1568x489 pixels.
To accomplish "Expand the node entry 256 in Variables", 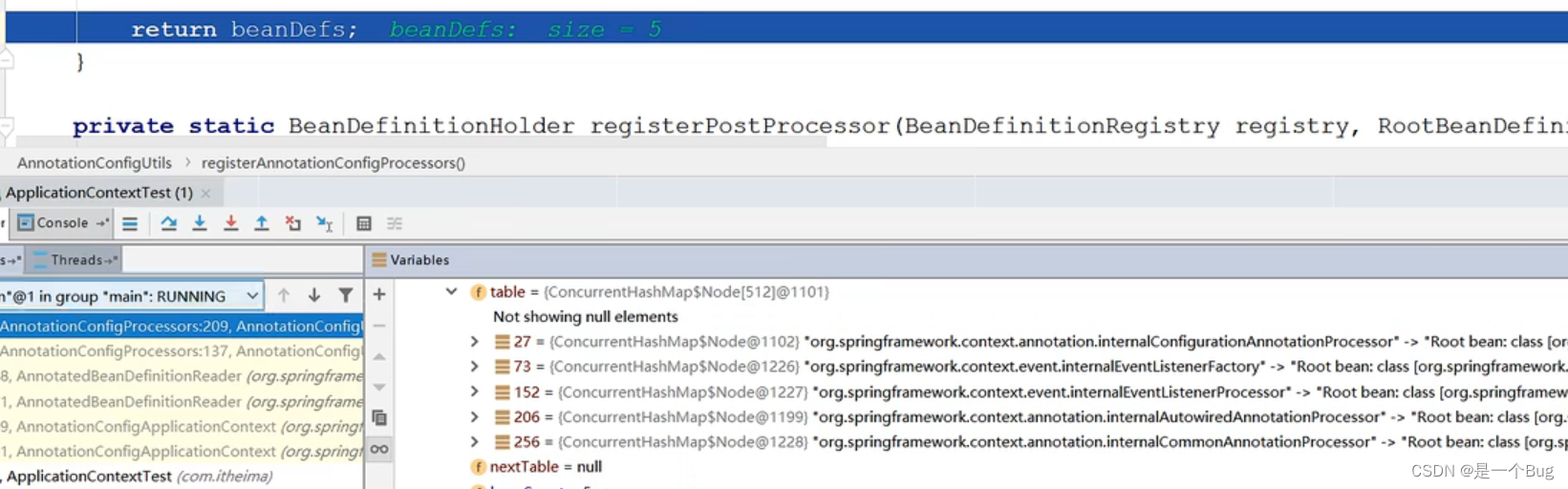I will tap(474, 442).
